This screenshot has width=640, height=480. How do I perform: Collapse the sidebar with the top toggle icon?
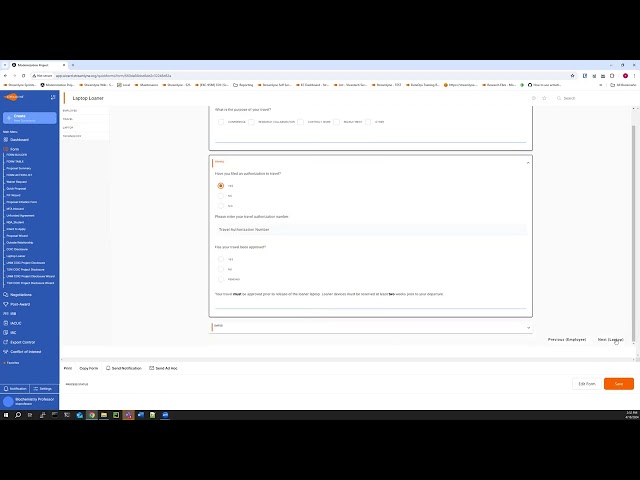click(53, 97)
